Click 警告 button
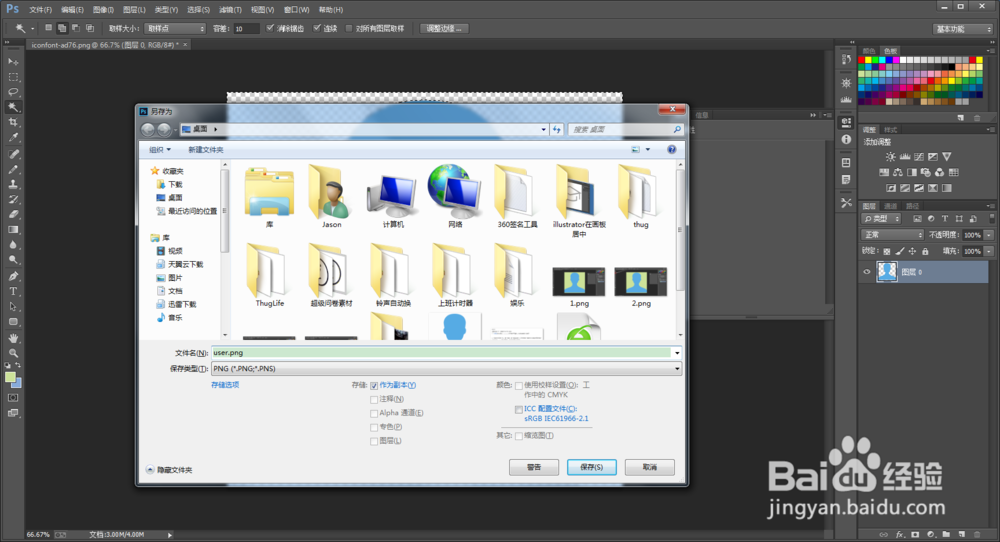 click(x=534, y=467)
